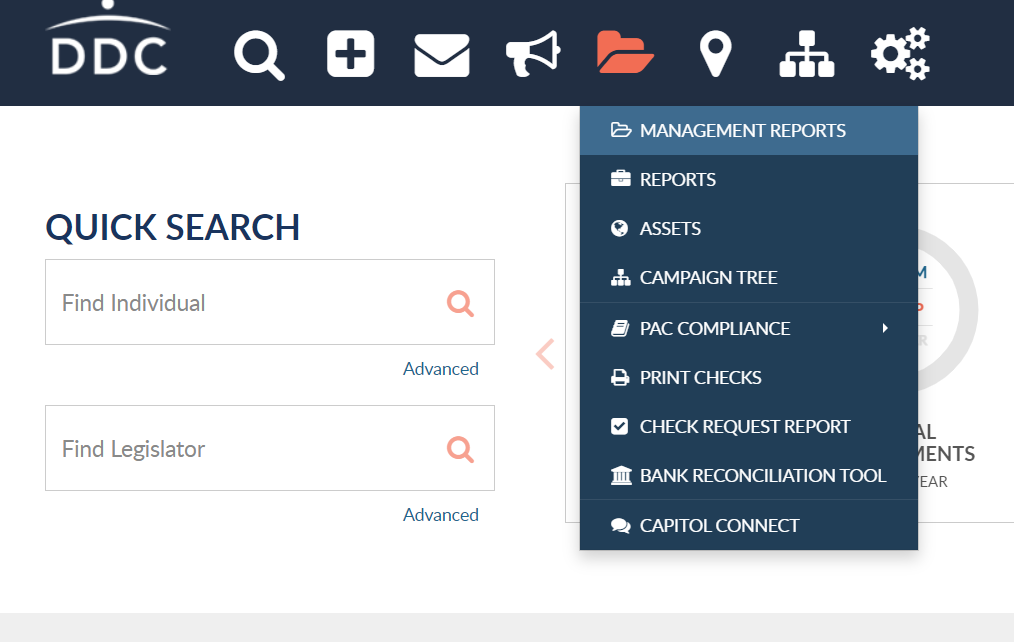Screen dimensions: 1014x642
Task: Open Capitol Connect menu item
Action: pos(749,526)
